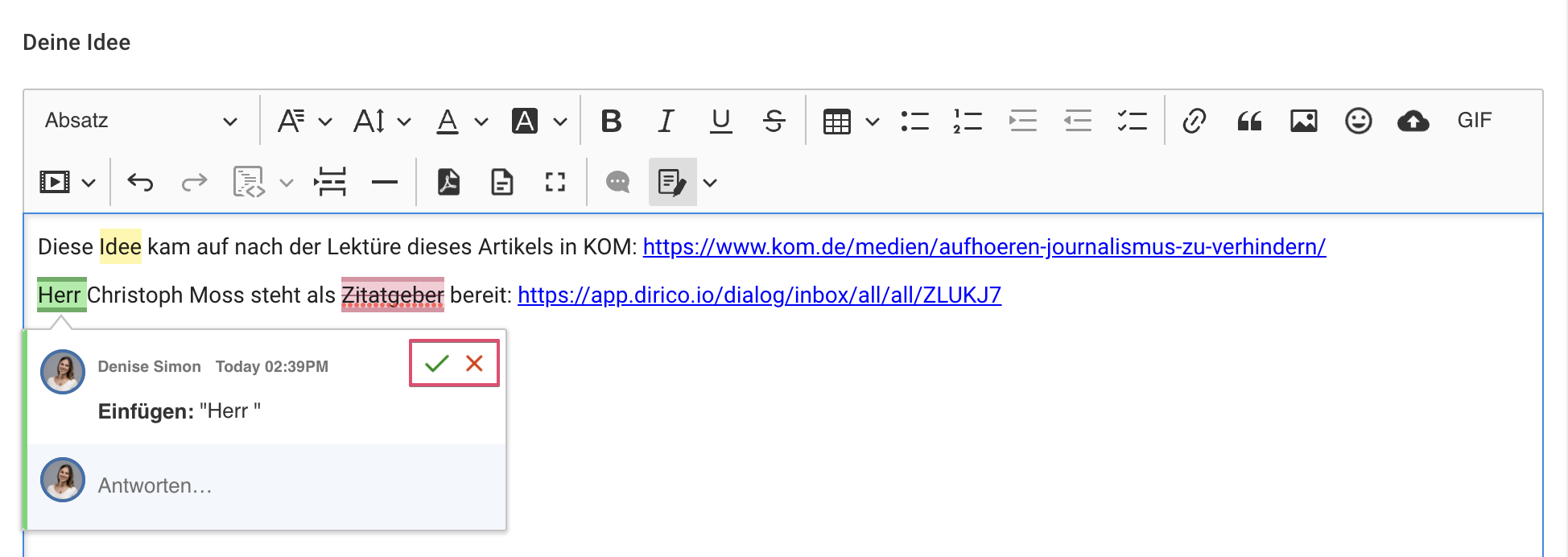The height and width of the screenshot is (557, 1568).
Task: Expand the track changes arrow
Action: pos(710,183)
